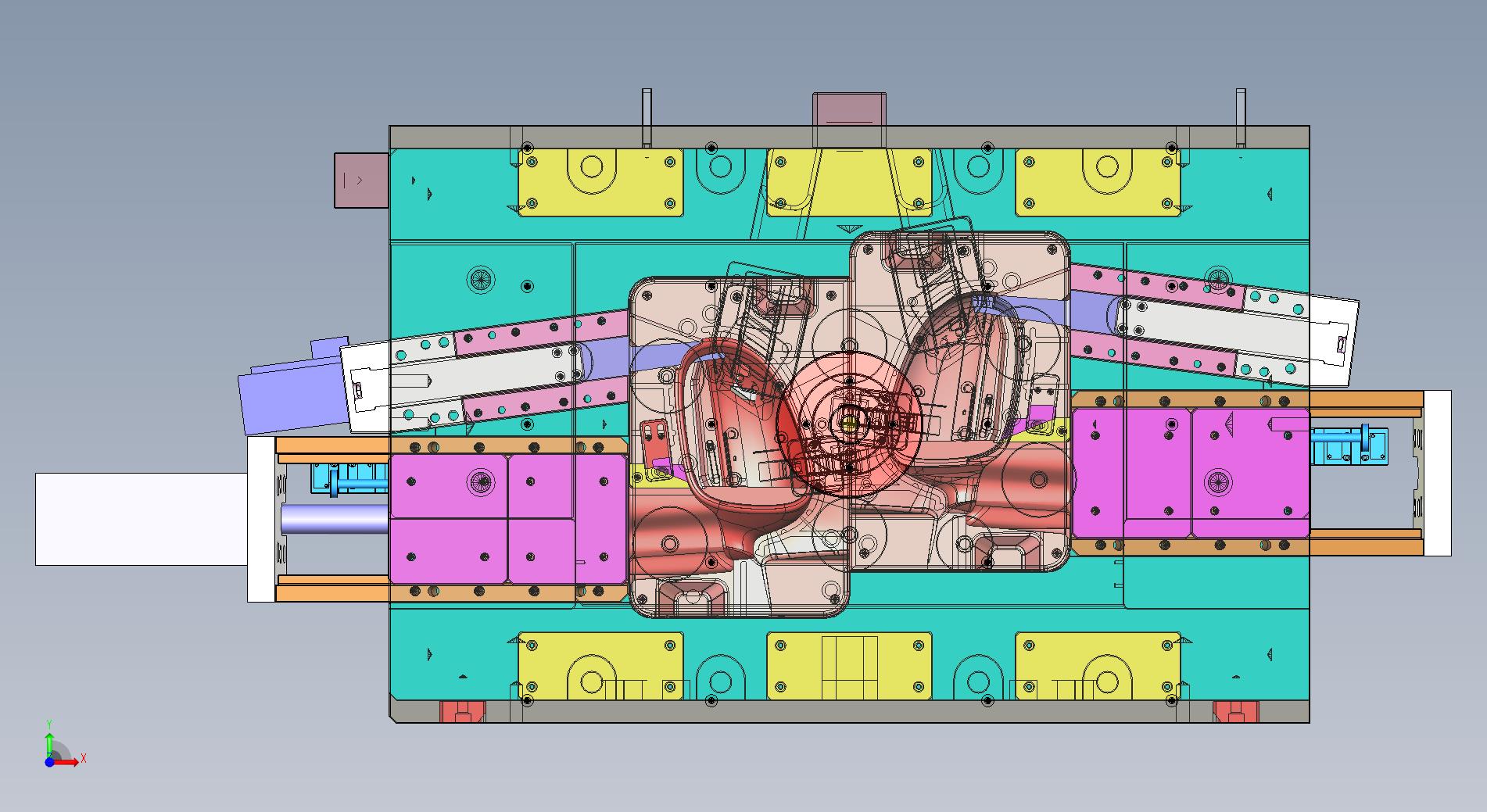Click the red block at bottom-right edge
The image size is (1487, 812).
(1235, 711)
